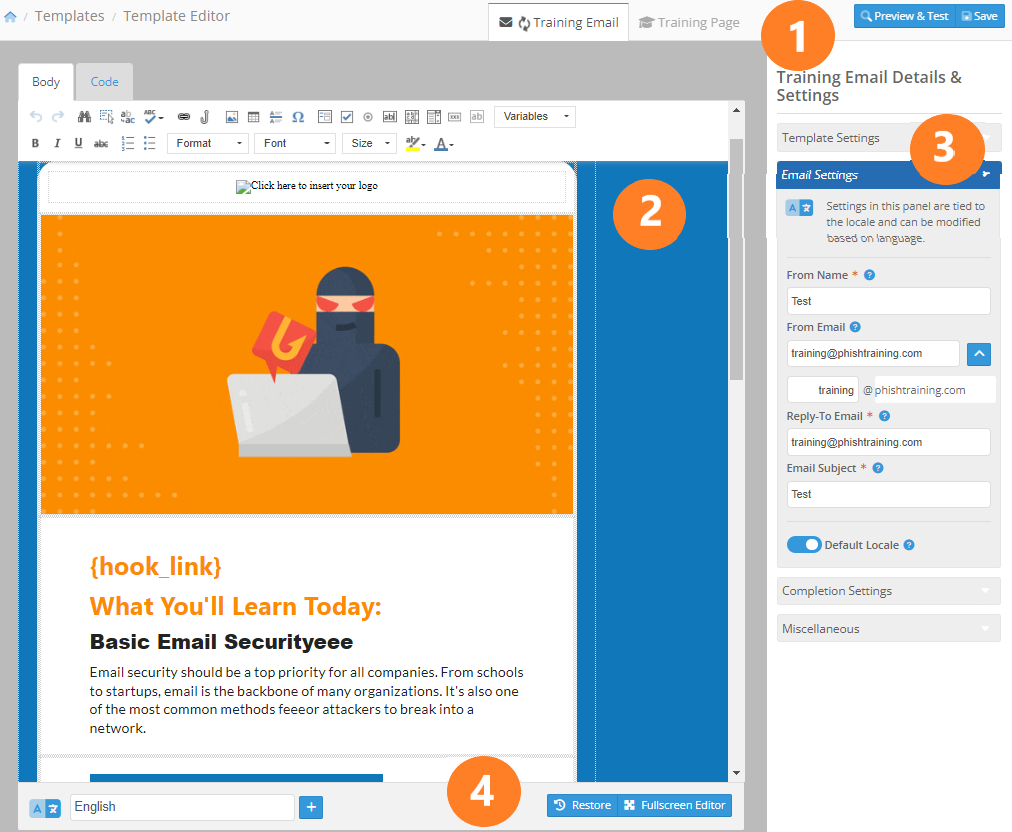Insert a special character with the Omega icon
1012x832 pixels.
[x=296, y=117]
